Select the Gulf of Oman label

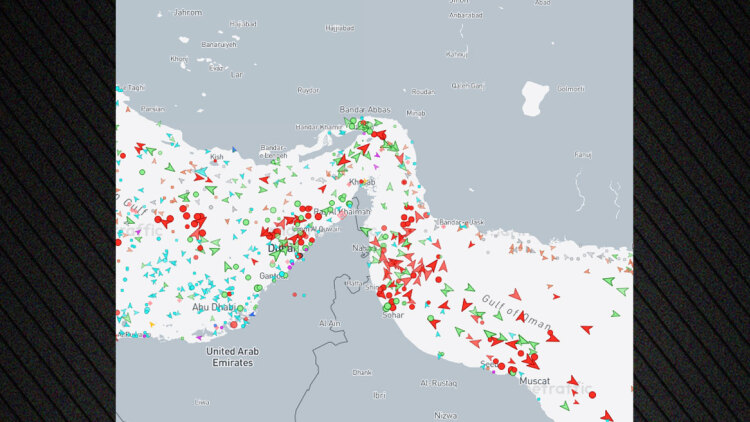point(516,312)
